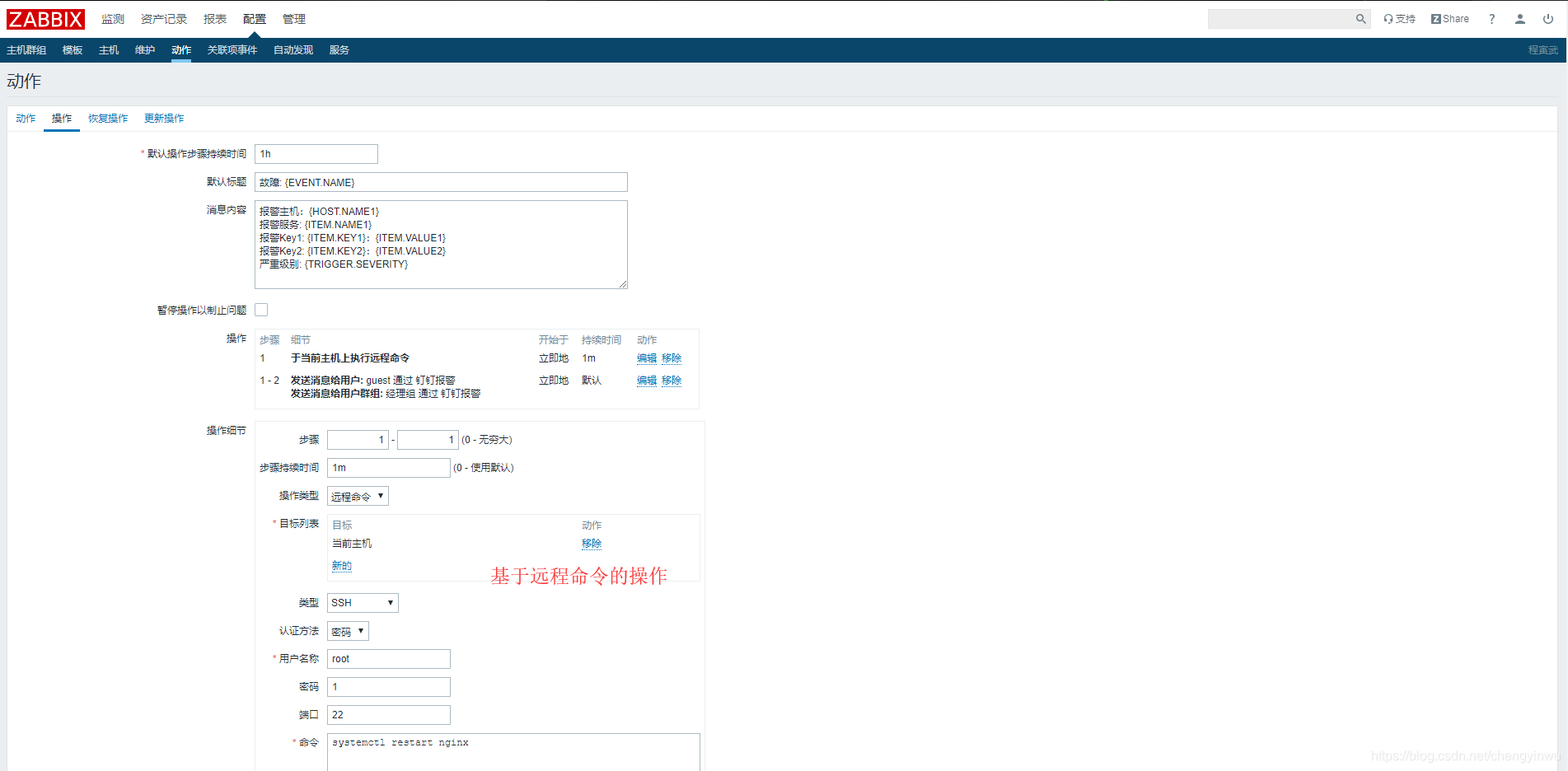Image resolution: width=1568 pixels, height=771 pixels.
Task: Open the 资产记录 top menu
Action: pos(164,19)
